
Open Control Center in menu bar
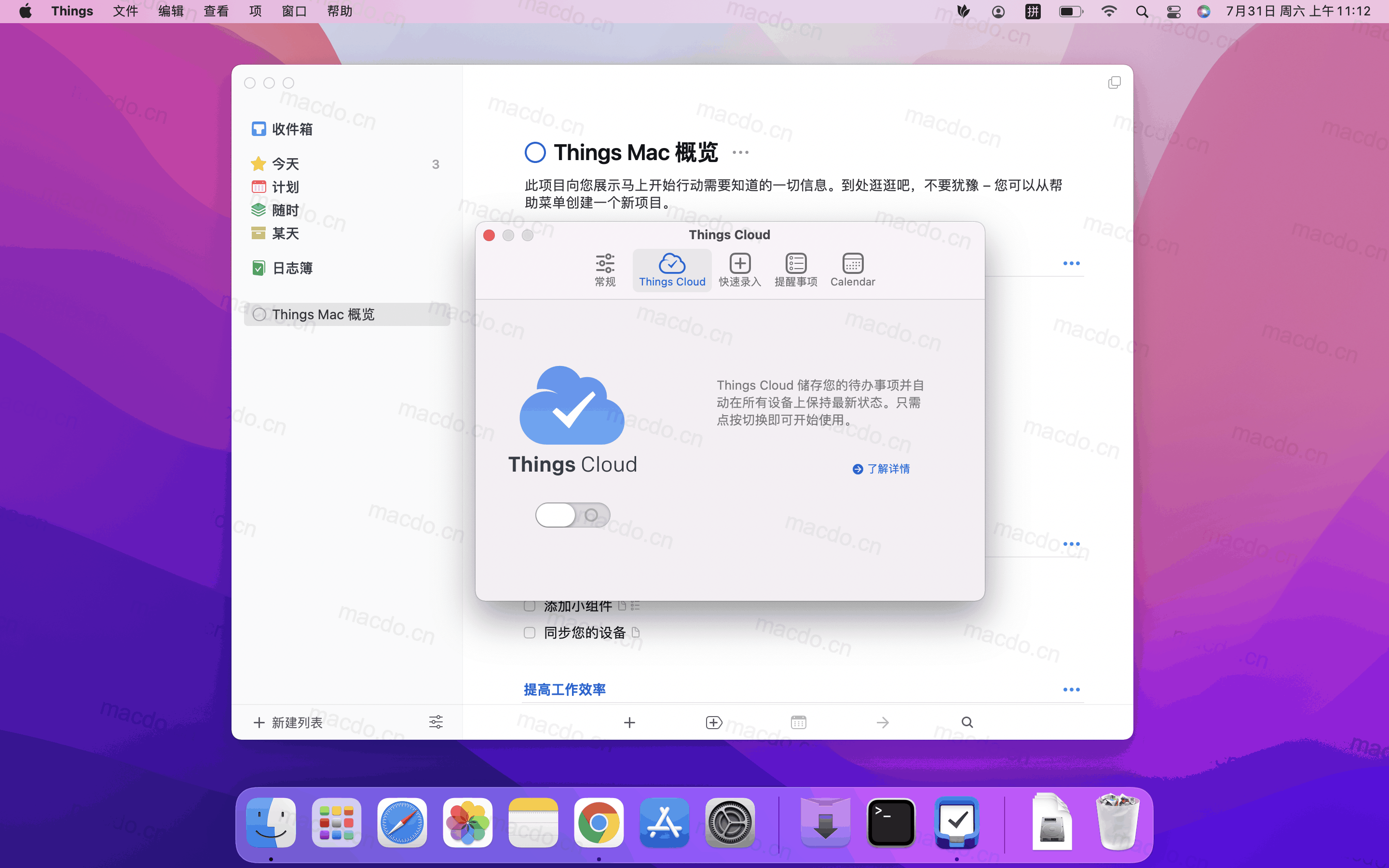(x=1173, y=12)
